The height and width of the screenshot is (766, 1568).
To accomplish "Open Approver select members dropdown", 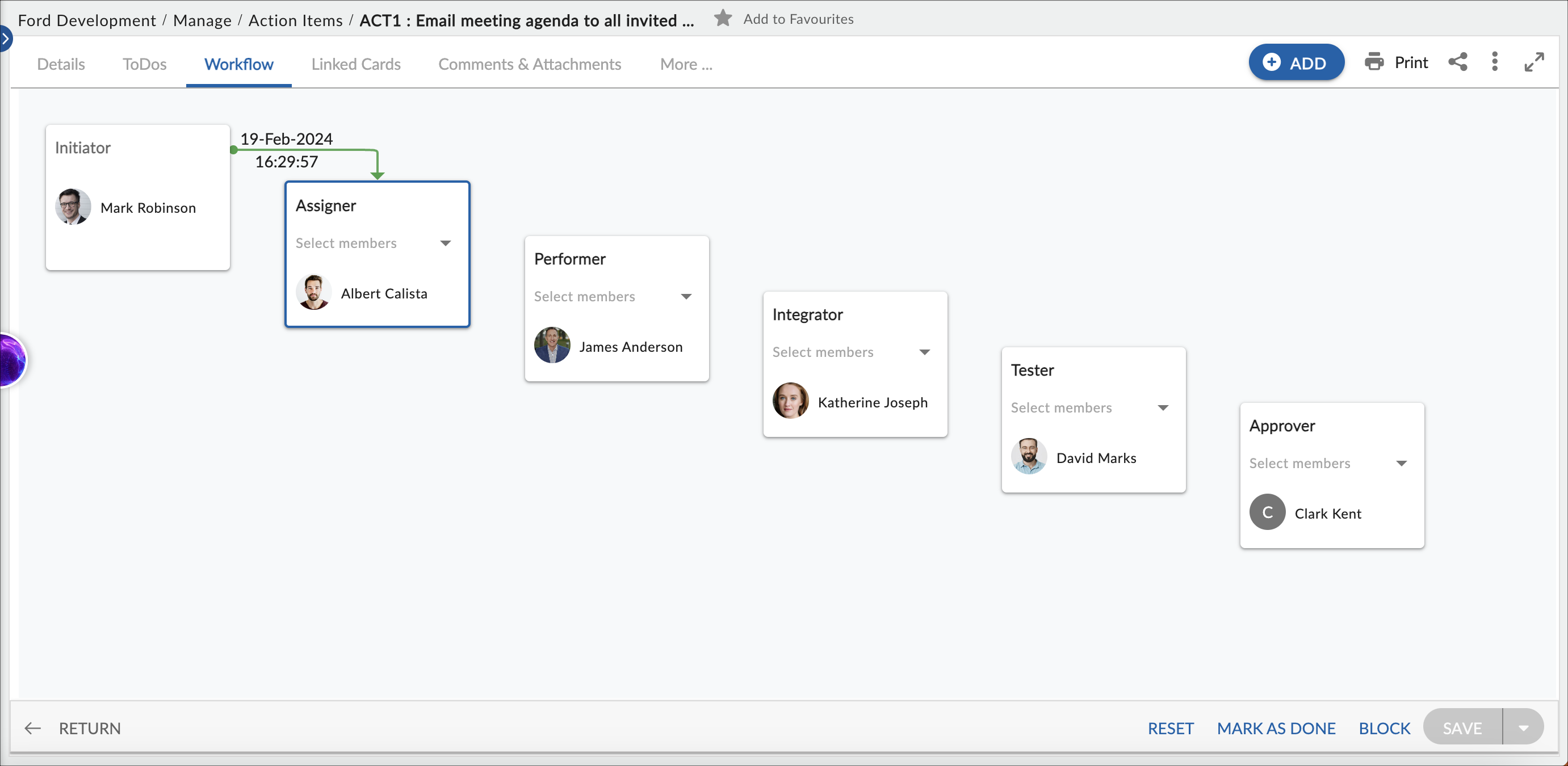I will pyautogui.click(x=1401, y=464).
